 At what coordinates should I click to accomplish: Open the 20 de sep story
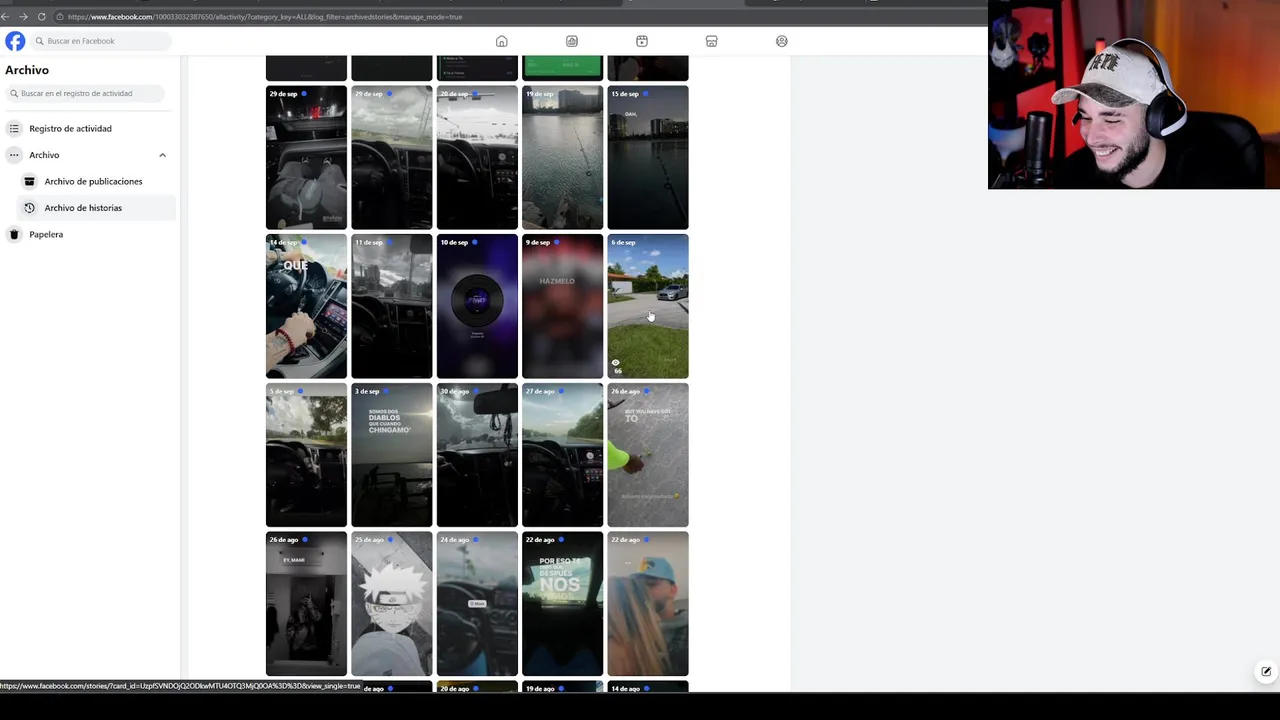pyautogui.click(x=477, y=157)
